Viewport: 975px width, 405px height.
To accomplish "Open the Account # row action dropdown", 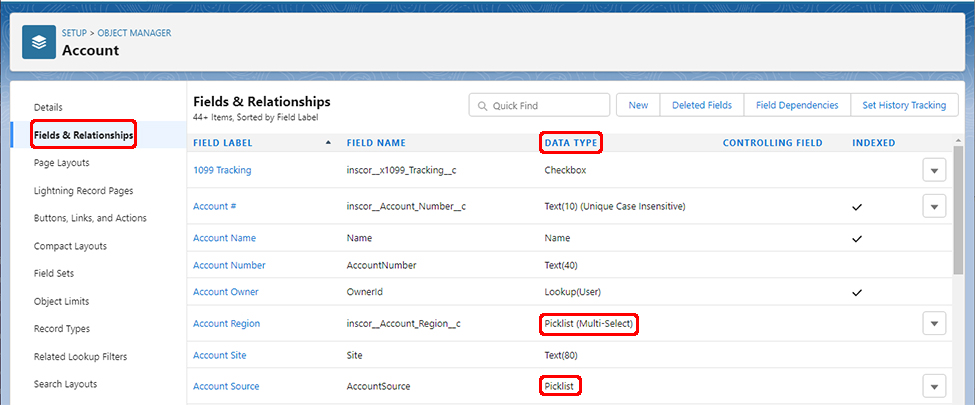I will pyautogui.click(x=933, y=206).
